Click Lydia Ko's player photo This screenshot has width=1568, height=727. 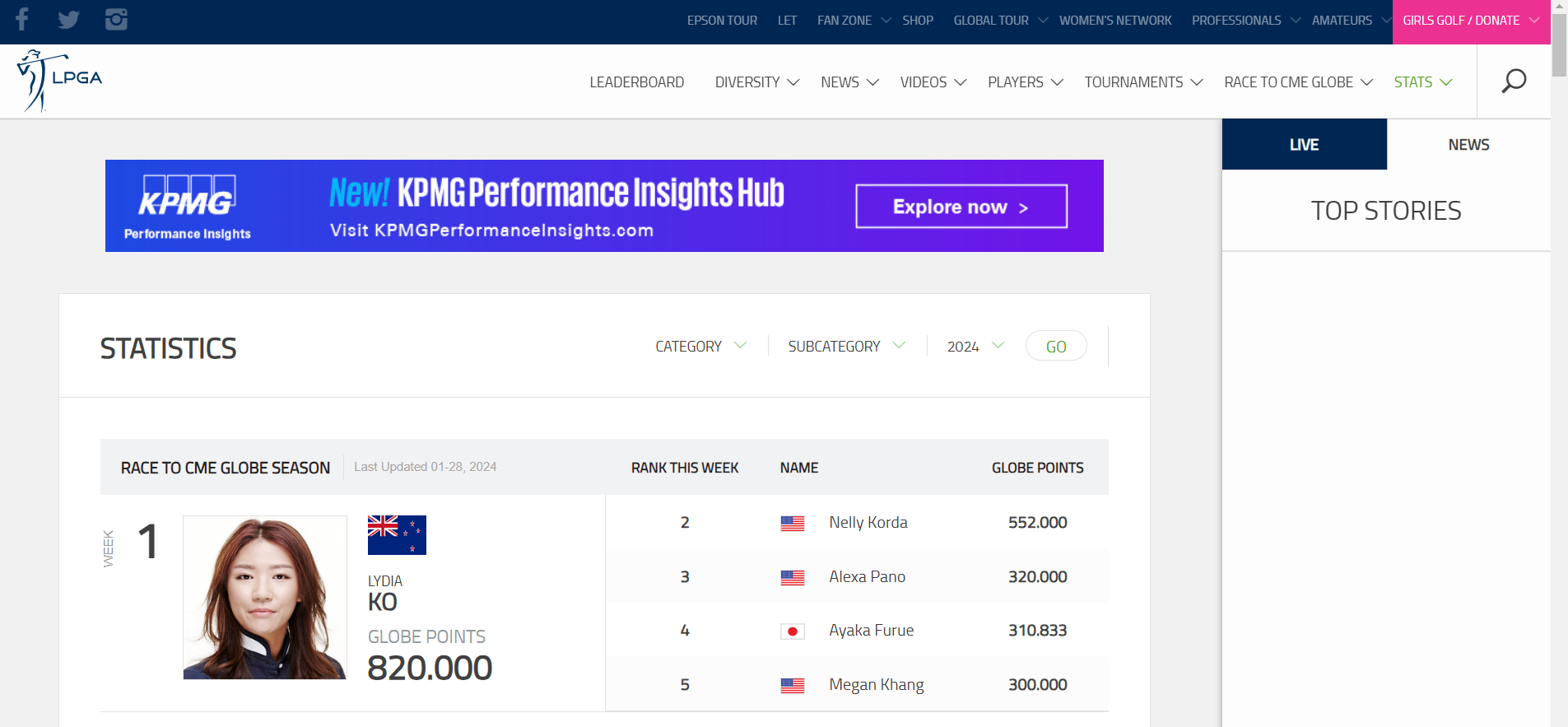click(265, 597)
